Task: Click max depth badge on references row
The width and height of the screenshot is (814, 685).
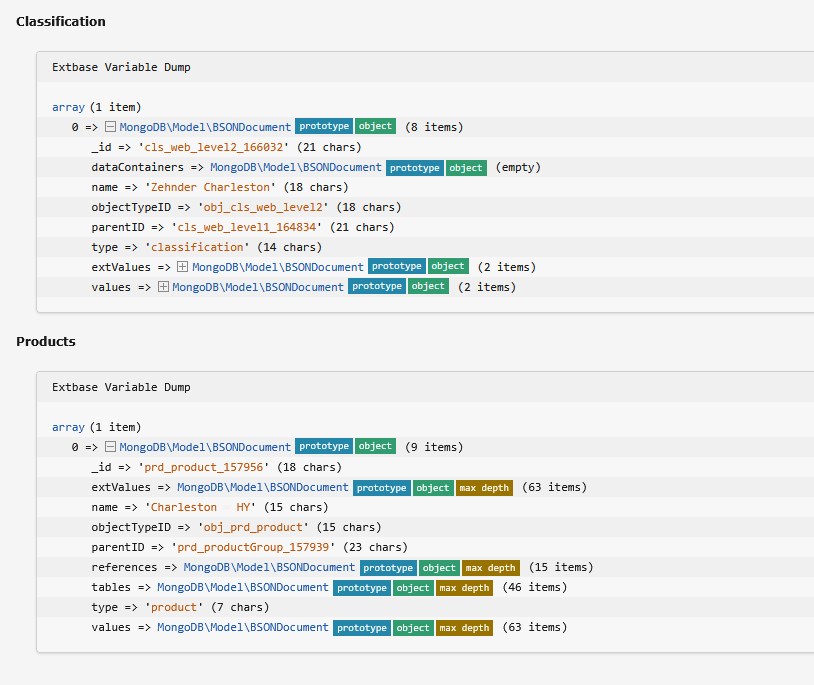Action: pyautogui.click(x=490, y=568)
